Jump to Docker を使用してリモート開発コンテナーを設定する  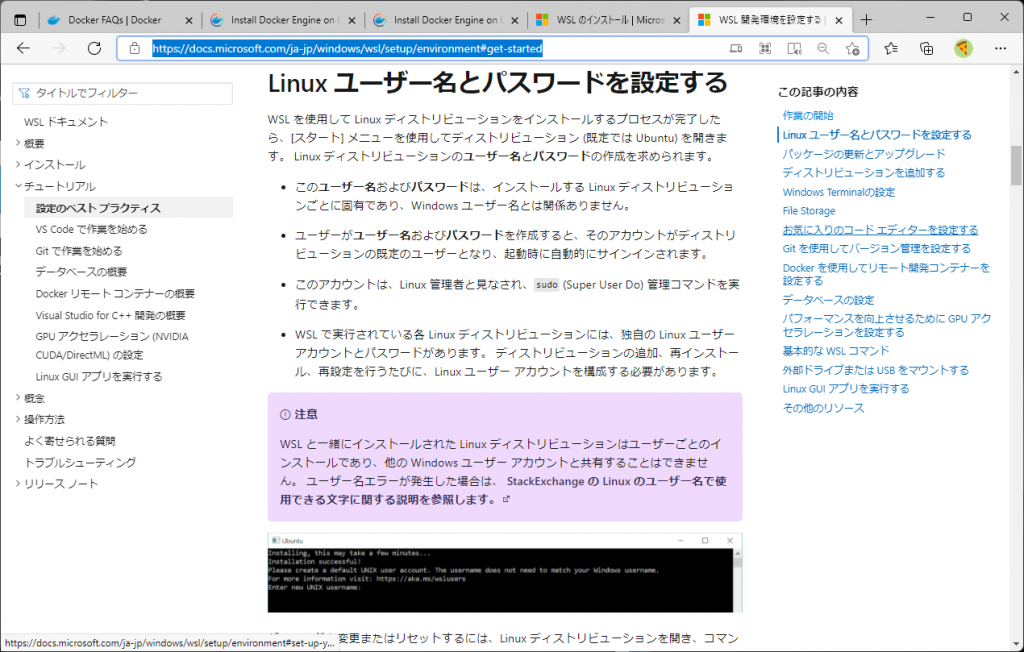[886, 274]
